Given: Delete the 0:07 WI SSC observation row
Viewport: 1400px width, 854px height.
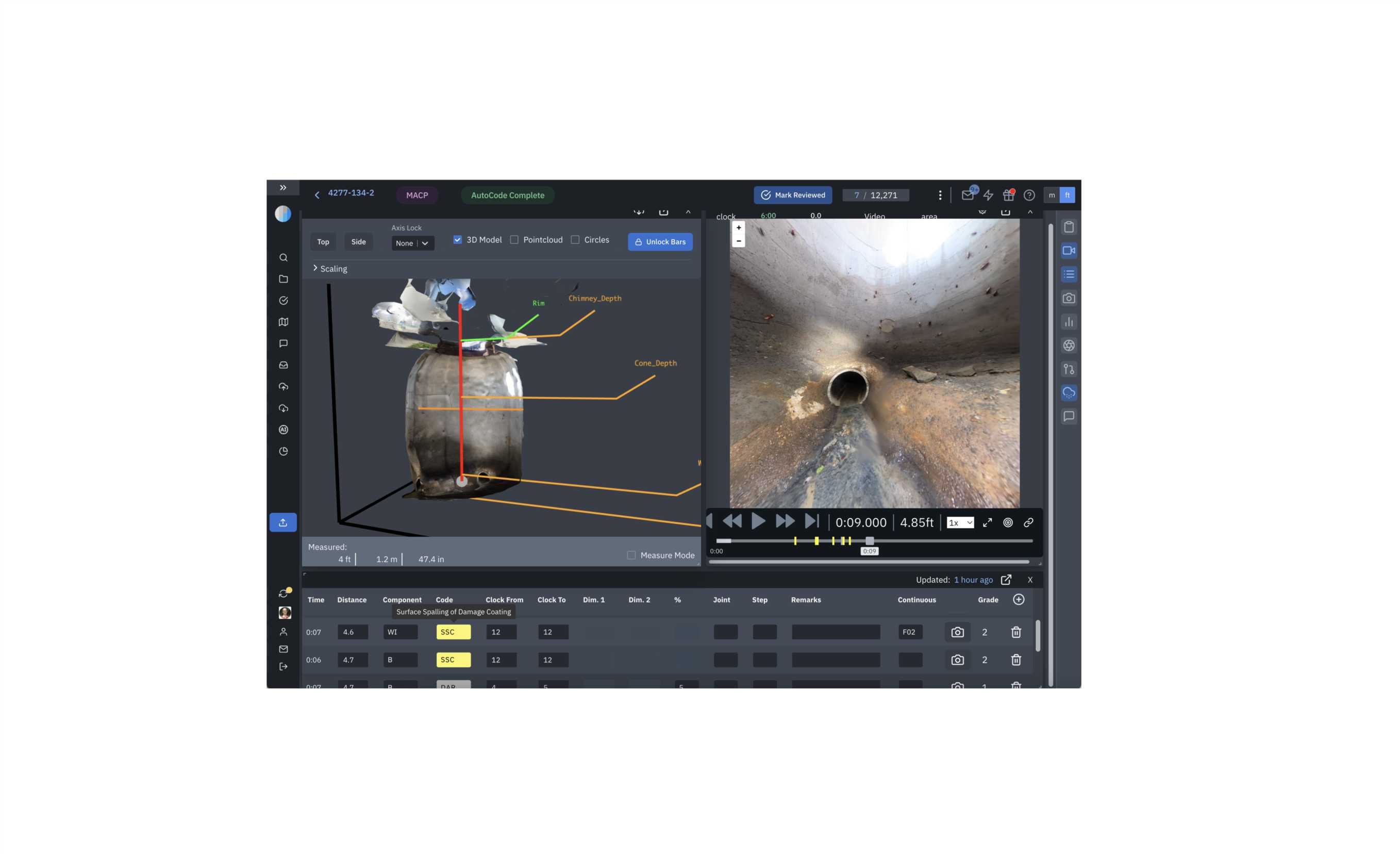Looking at the screenshot, I should tap(1016, 632).
